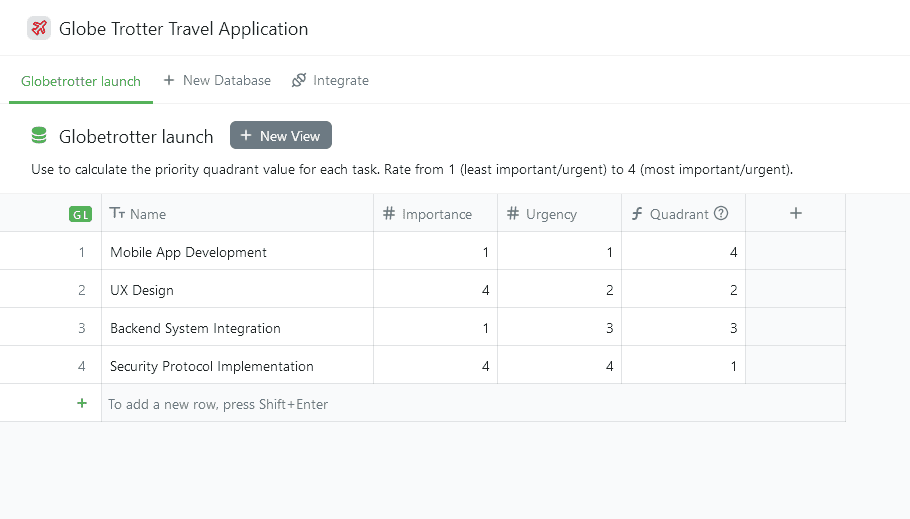The image size is (910, 519).
Task: Click Globe Trotter Travel Application title
Action: 183,28
